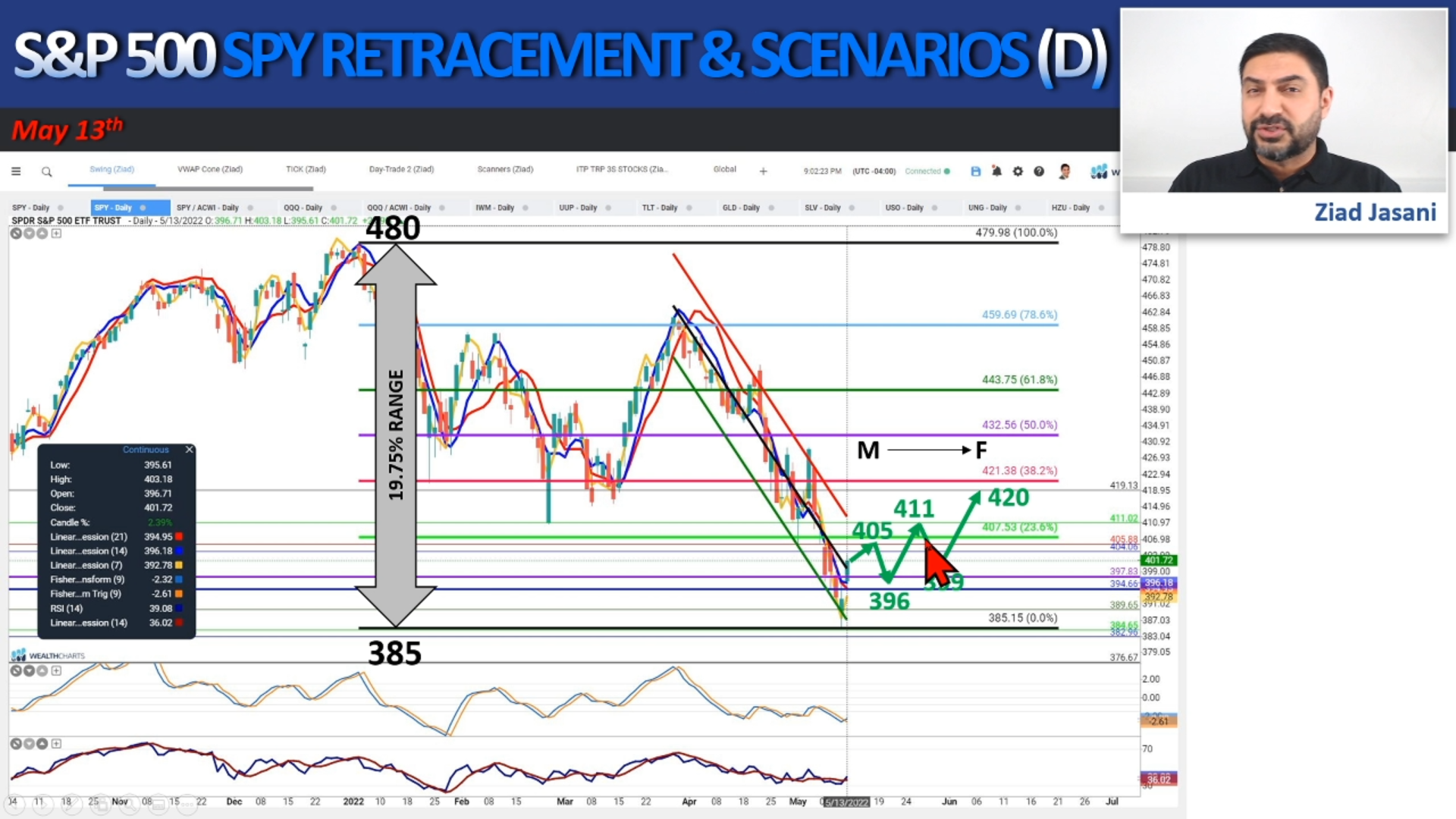Save the workspace with the floppy disk icon
Screen dimensions: 1456x819
976,171
